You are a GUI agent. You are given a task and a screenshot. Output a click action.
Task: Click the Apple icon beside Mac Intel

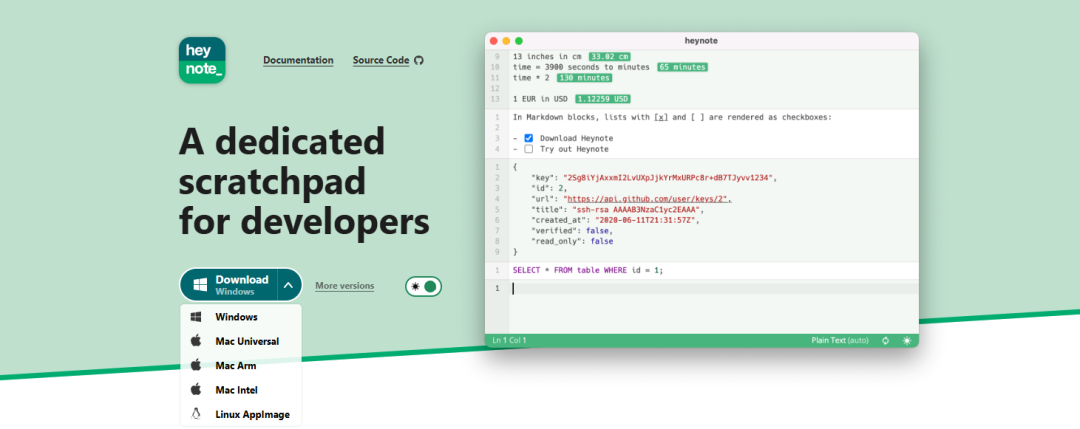pos(196,390)
